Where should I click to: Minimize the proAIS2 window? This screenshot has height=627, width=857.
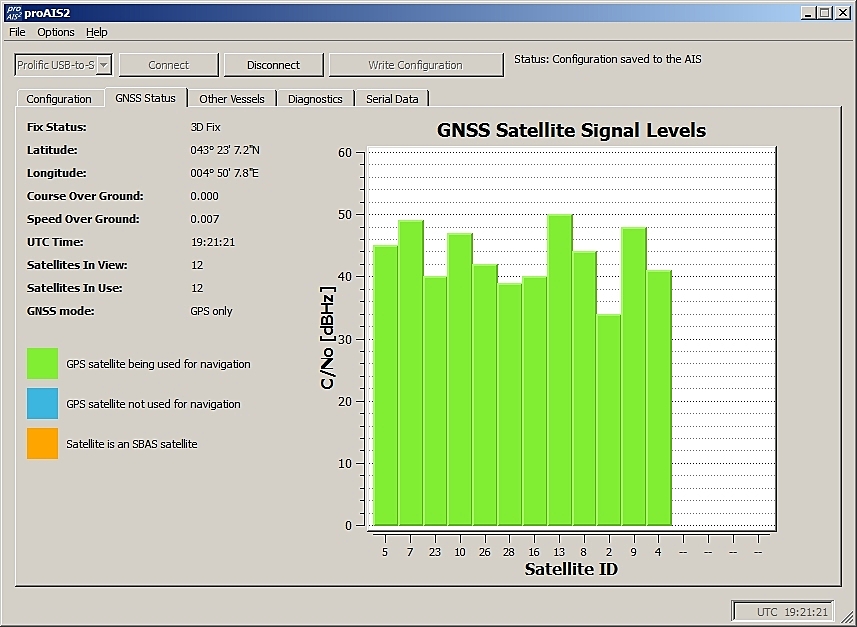(x=808, y=13)
